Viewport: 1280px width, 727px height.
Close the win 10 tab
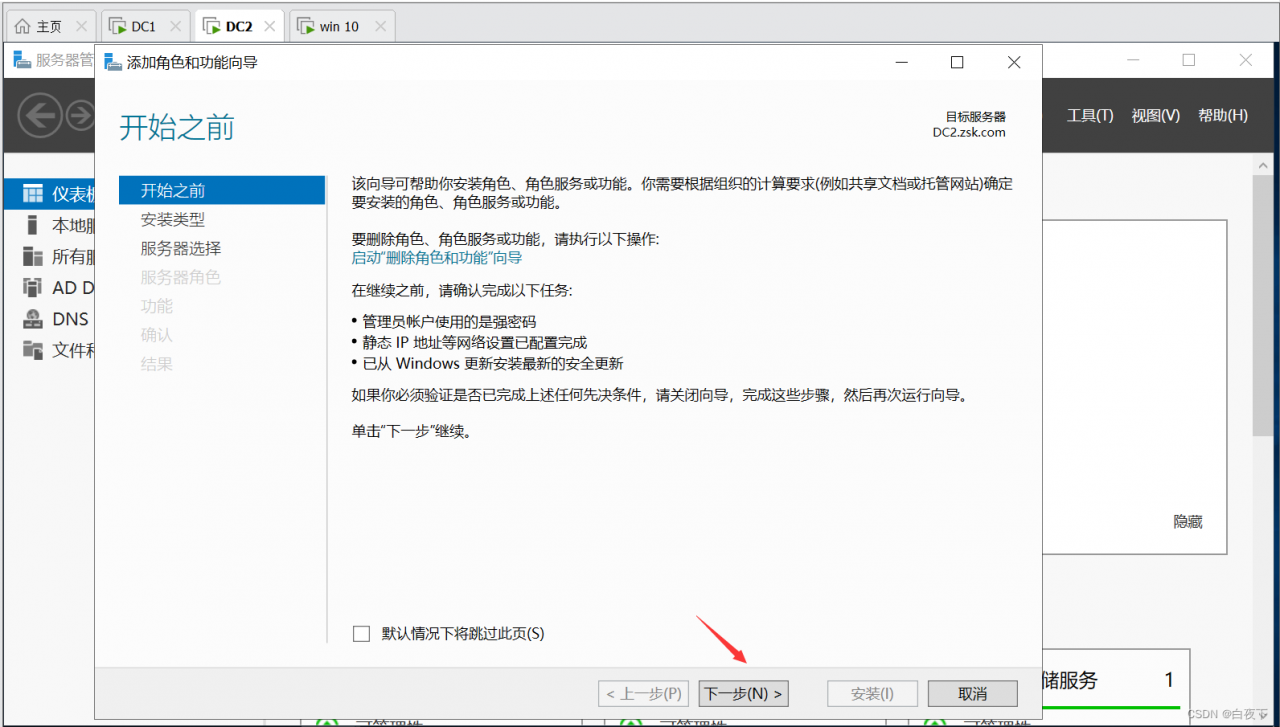pos(379,27)
